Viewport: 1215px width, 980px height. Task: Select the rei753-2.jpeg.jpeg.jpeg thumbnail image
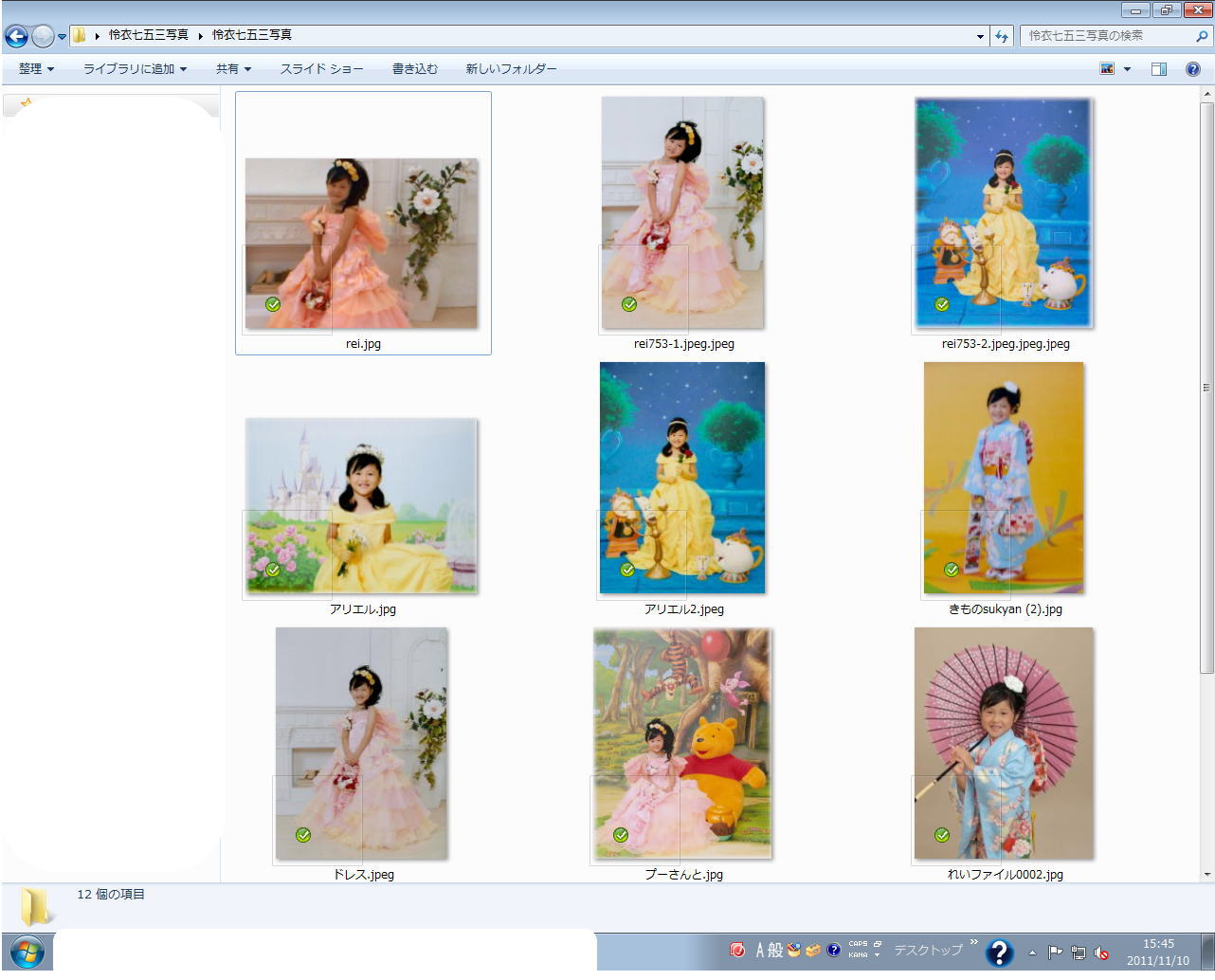1004,212
